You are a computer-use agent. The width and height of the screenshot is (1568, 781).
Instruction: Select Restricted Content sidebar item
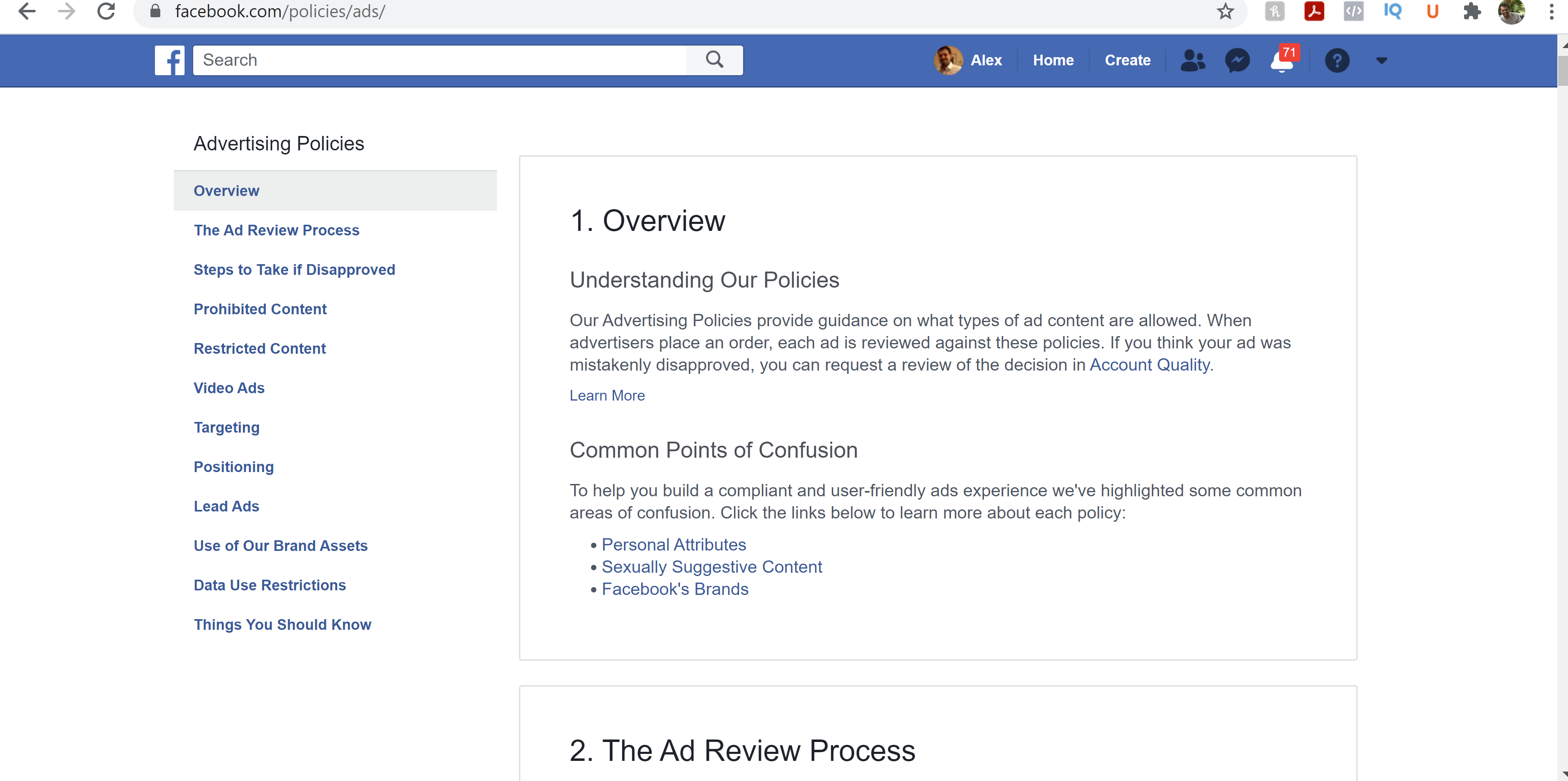point(259,348)
